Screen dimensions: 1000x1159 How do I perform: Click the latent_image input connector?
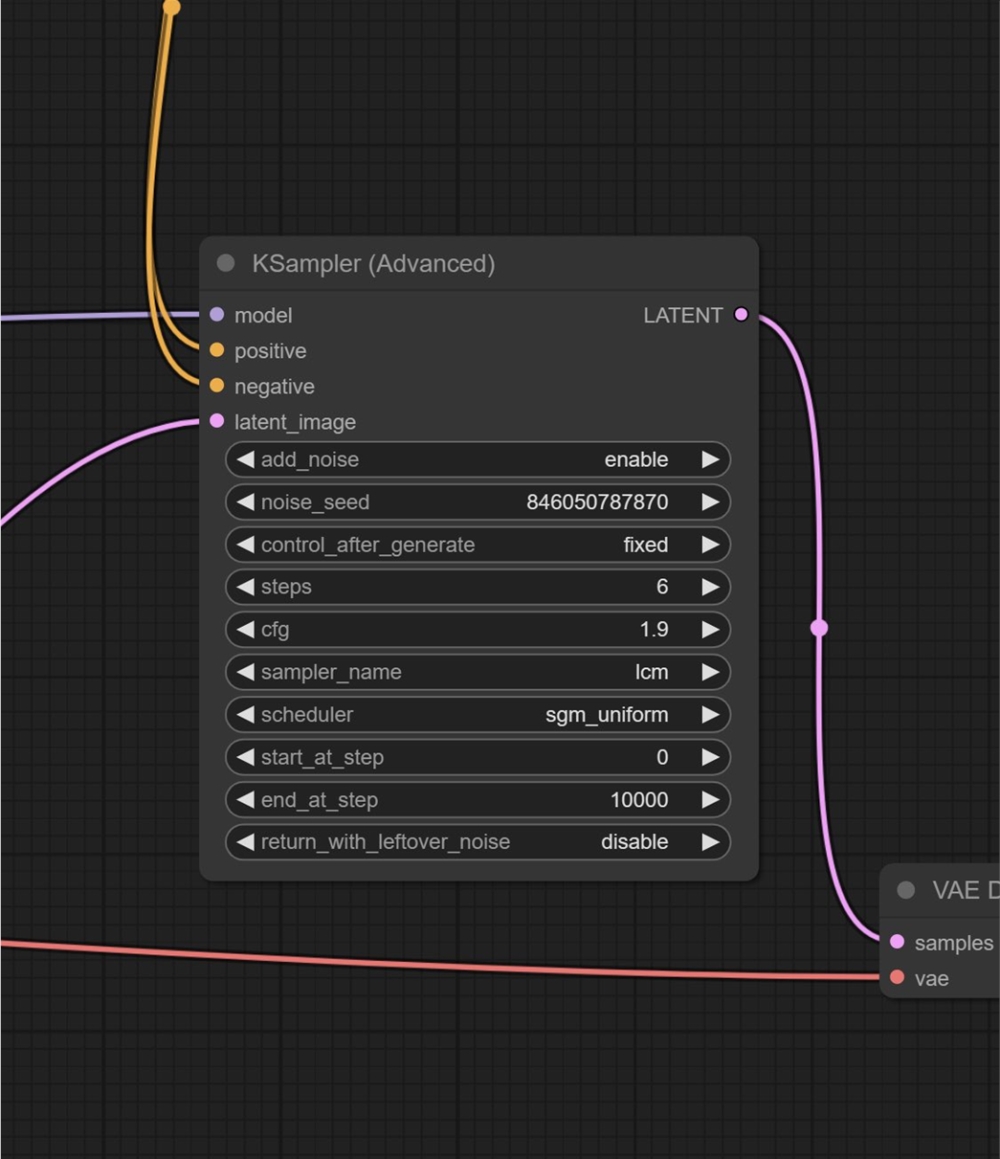pyautogui.click(x=217, y=422)
